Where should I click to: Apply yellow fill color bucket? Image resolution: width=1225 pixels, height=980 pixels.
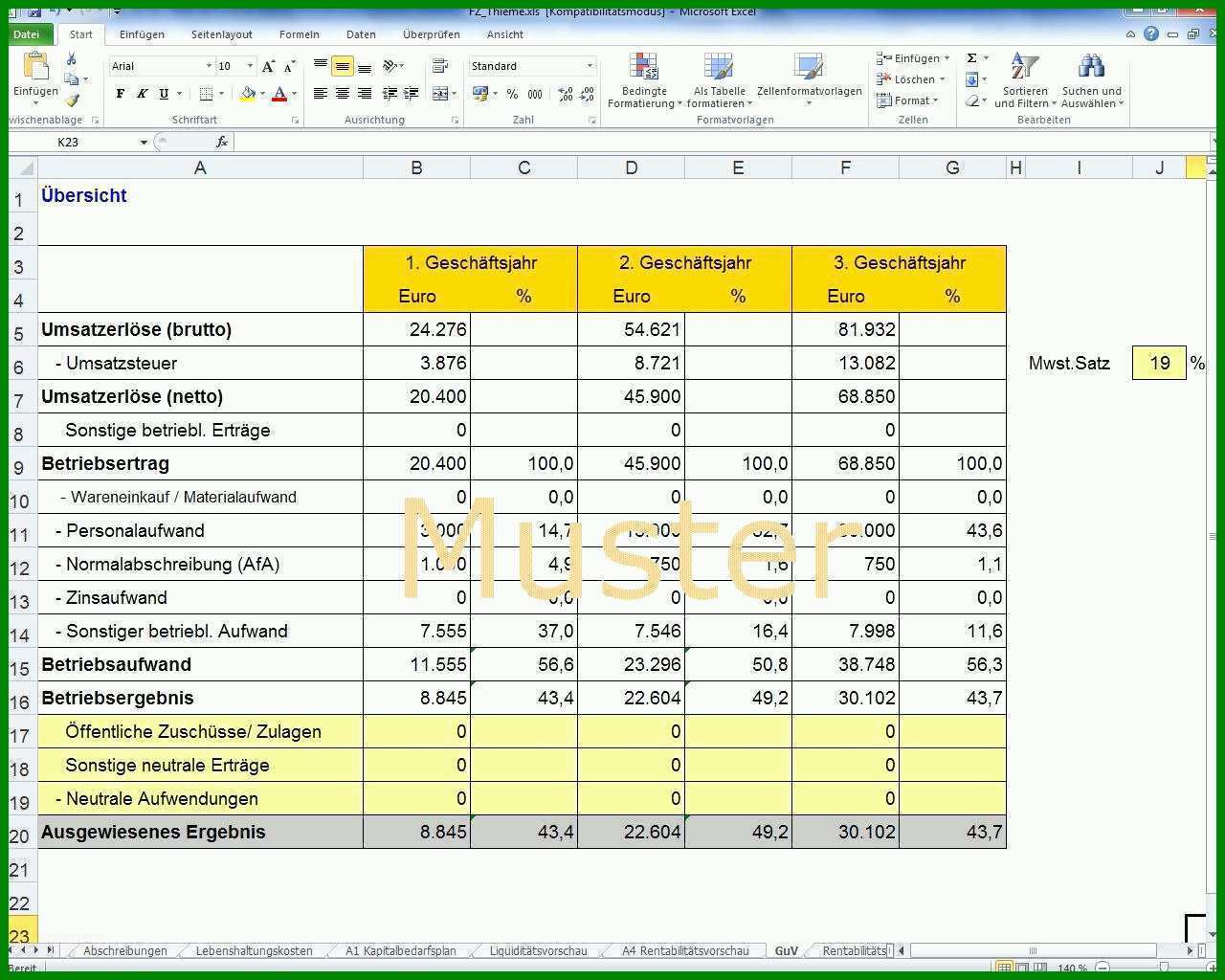tap(249, 94)
